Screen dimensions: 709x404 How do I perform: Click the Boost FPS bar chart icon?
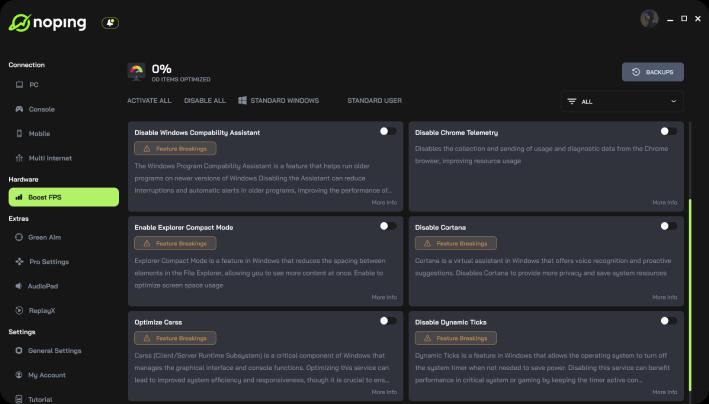click(x=19, y=197)
